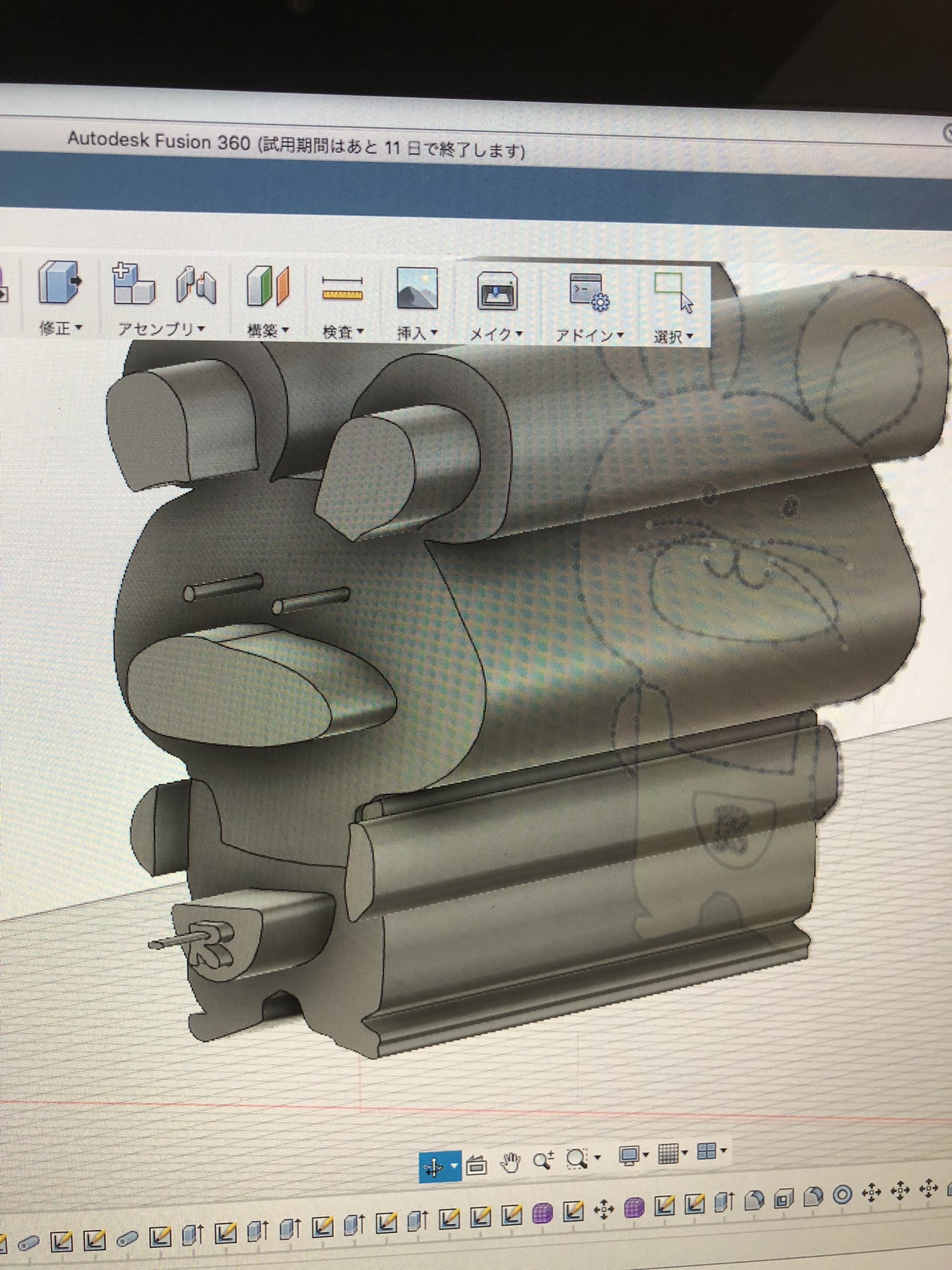Select the leftmost Pipe feature in timeline
952x1270 pixels.
click(x=29, y=1243)
